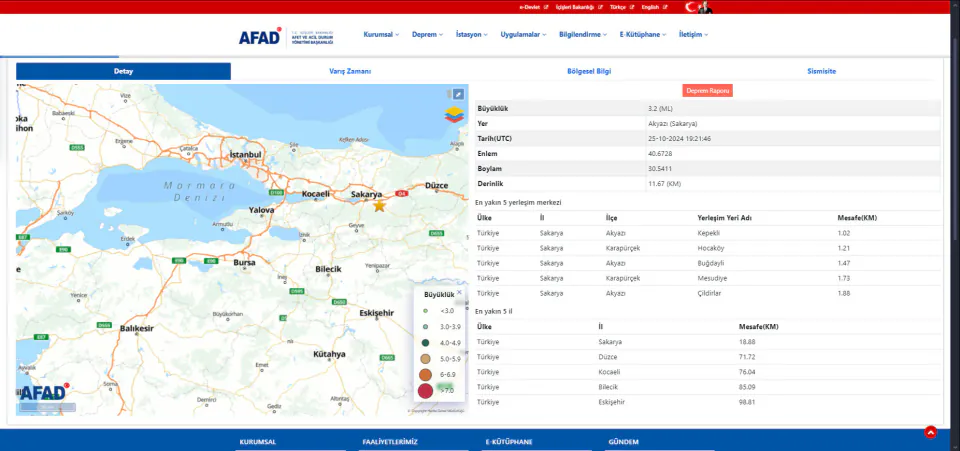The height and width of the screenshot is (451, 960).
Task: Click the Mesafe(KM) header in settlements table
Action: (857, 218)
